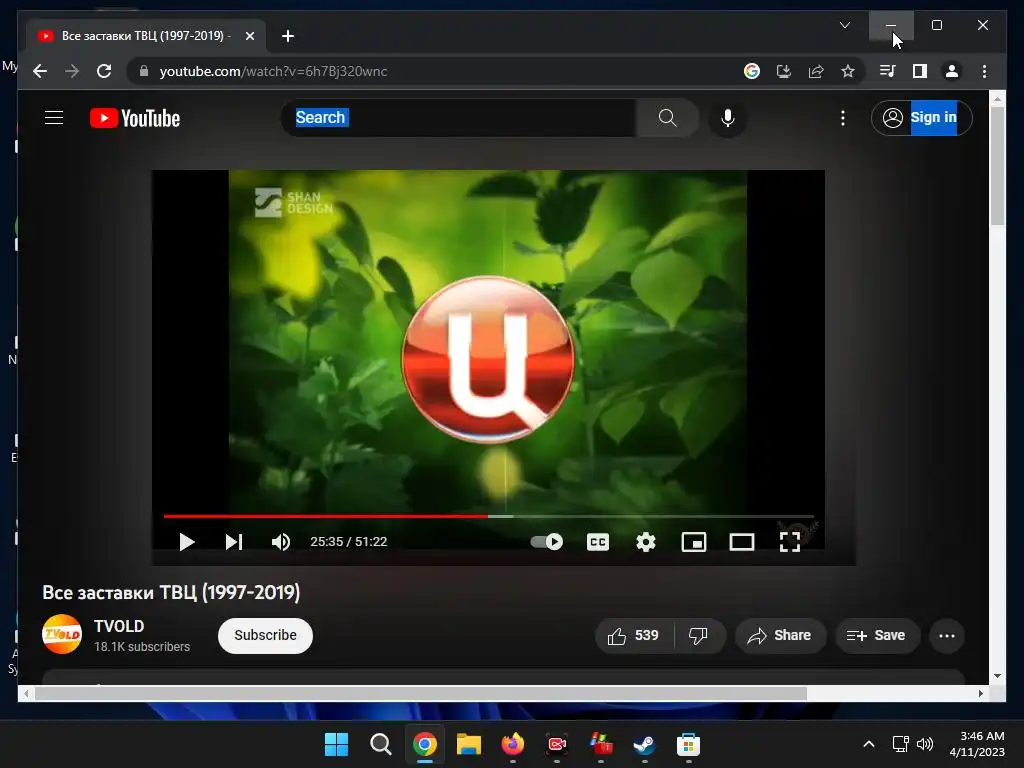This screenshot has width=1024, height=768.
Task: Save the video to a playlist
Action: [876, 635]
